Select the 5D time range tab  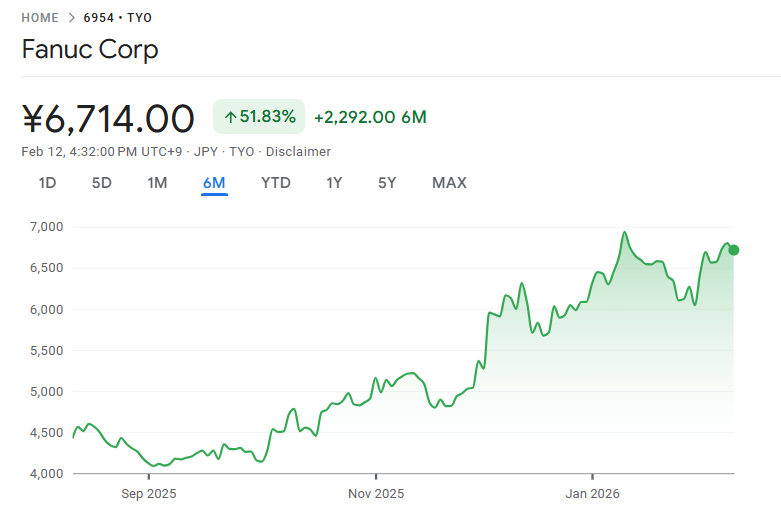pyautogui.click(x=101, y=182)
